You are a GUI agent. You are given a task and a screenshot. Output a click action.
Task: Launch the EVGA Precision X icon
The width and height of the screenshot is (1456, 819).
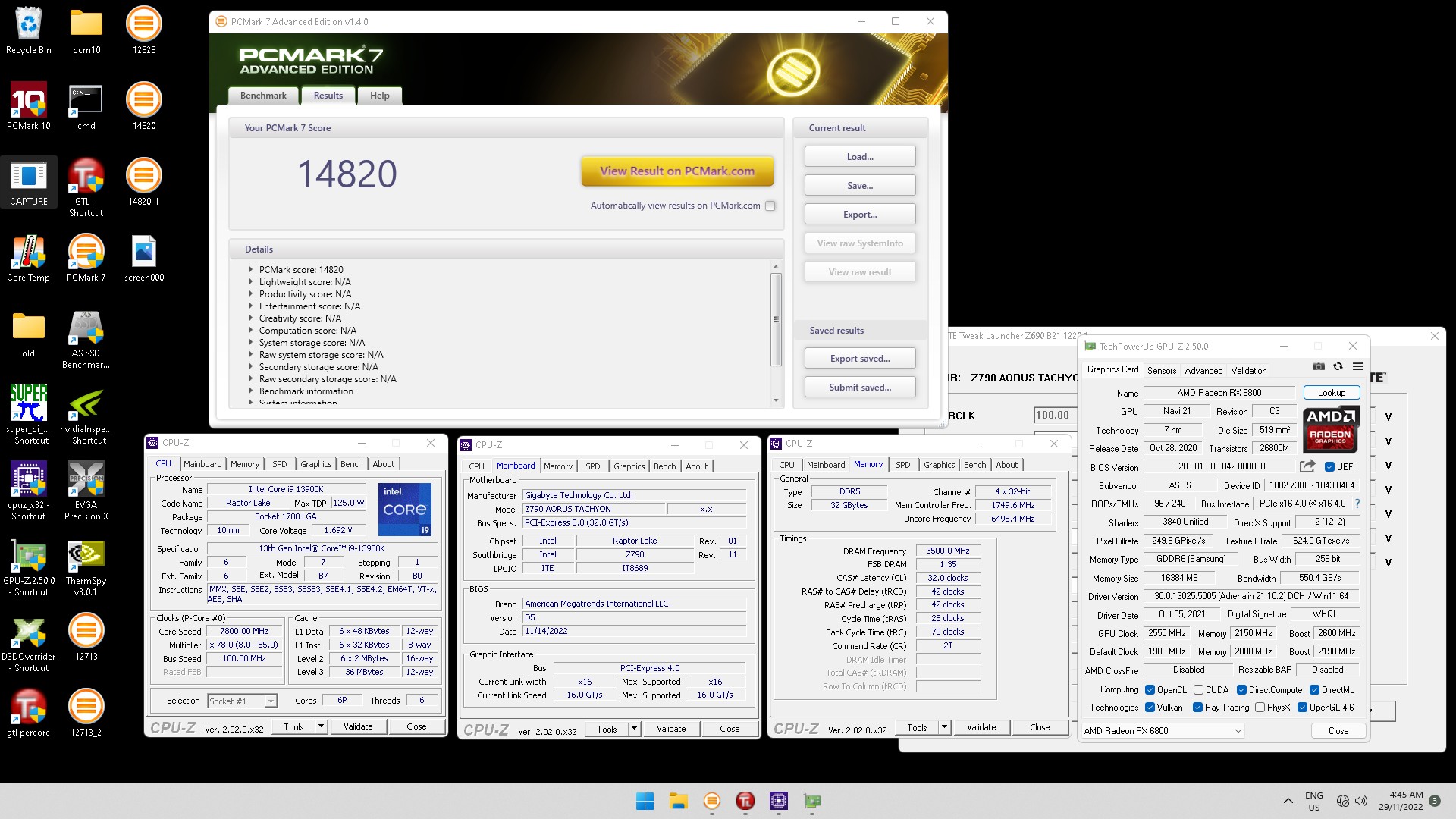86,491
